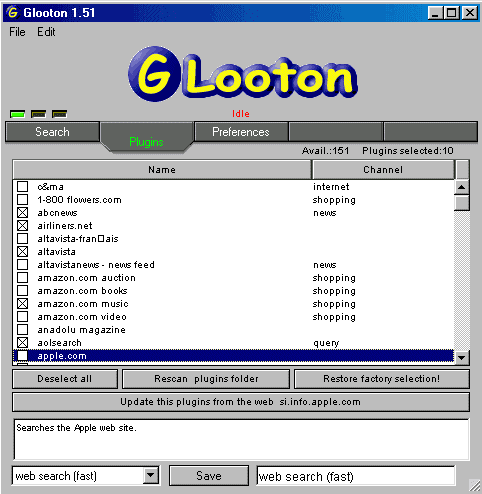Click the Deselect all button
482x494 pixels.
[x=65, y=379]
